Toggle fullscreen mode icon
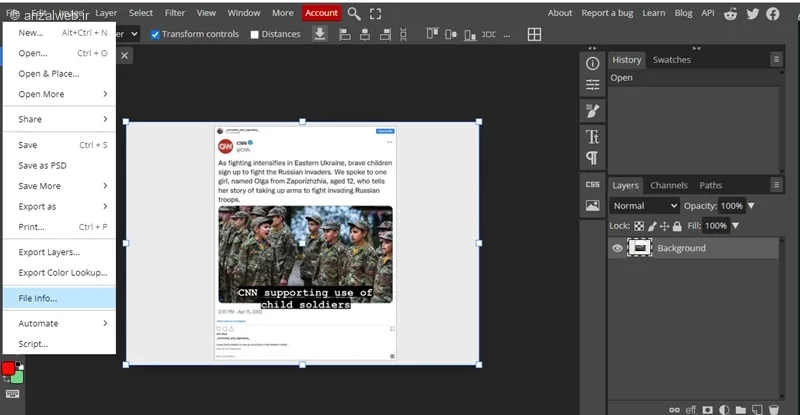The image size is (800, 415). [x=376, y=14]
